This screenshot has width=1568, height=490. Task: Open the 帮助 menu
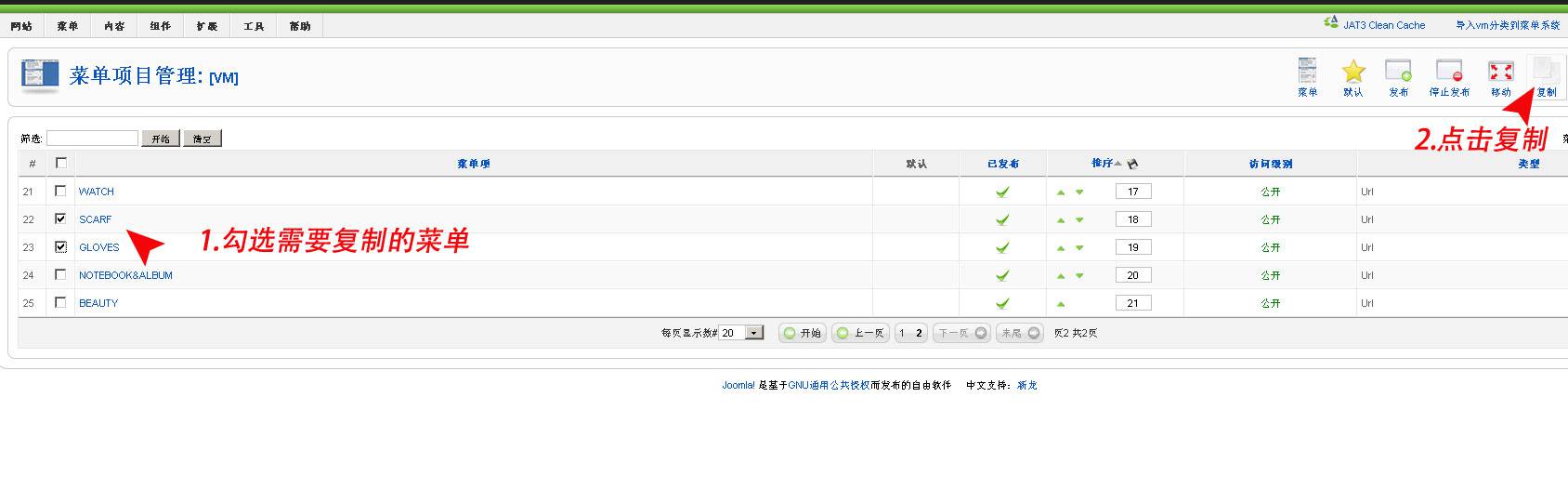point(299,26)
